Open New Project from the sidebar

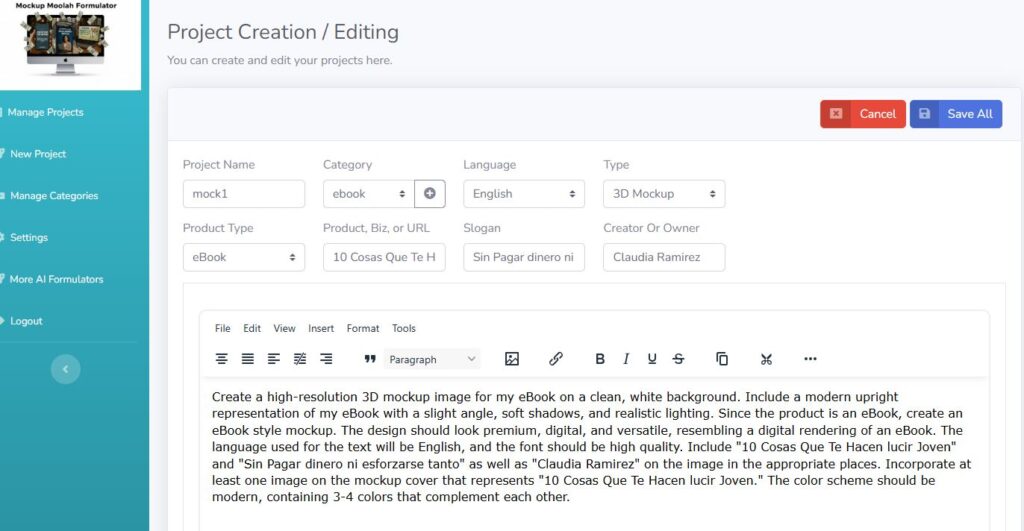(38, 154)
